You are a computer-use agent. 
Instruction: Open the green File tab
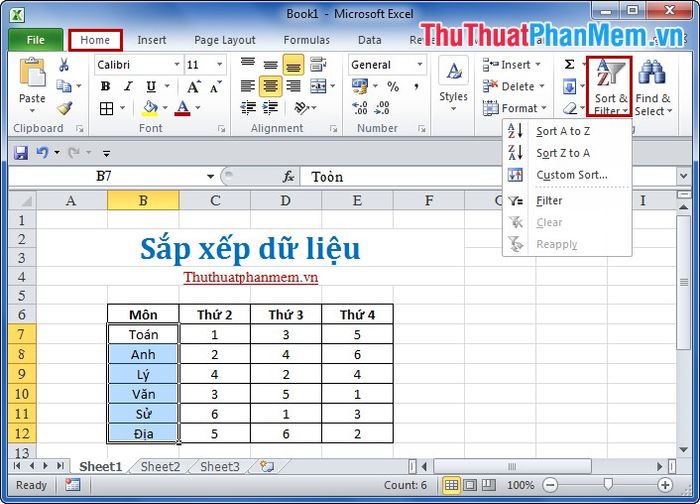click(36, 40)
